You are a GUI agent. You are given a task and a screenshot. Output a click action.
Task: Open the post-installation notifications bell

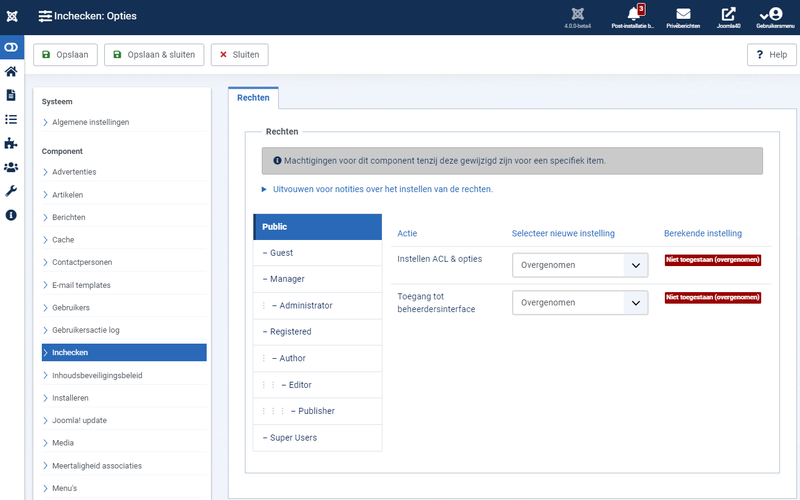[633, 17]
